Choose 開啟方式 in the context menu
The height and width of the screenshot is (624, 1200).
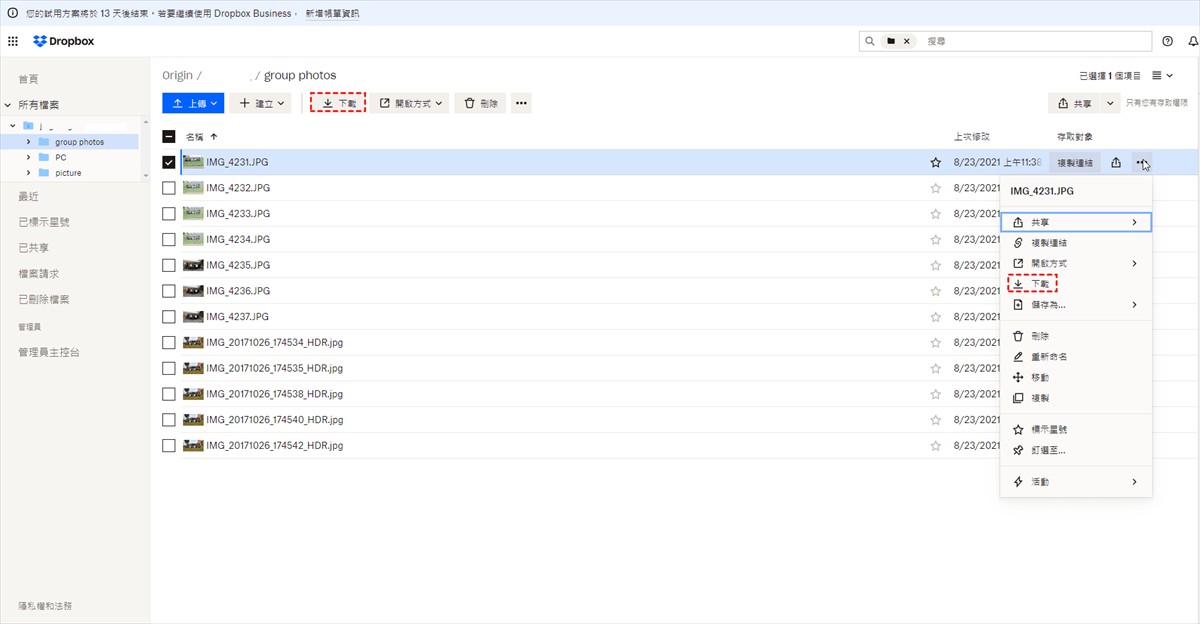tap(1076, 263)
